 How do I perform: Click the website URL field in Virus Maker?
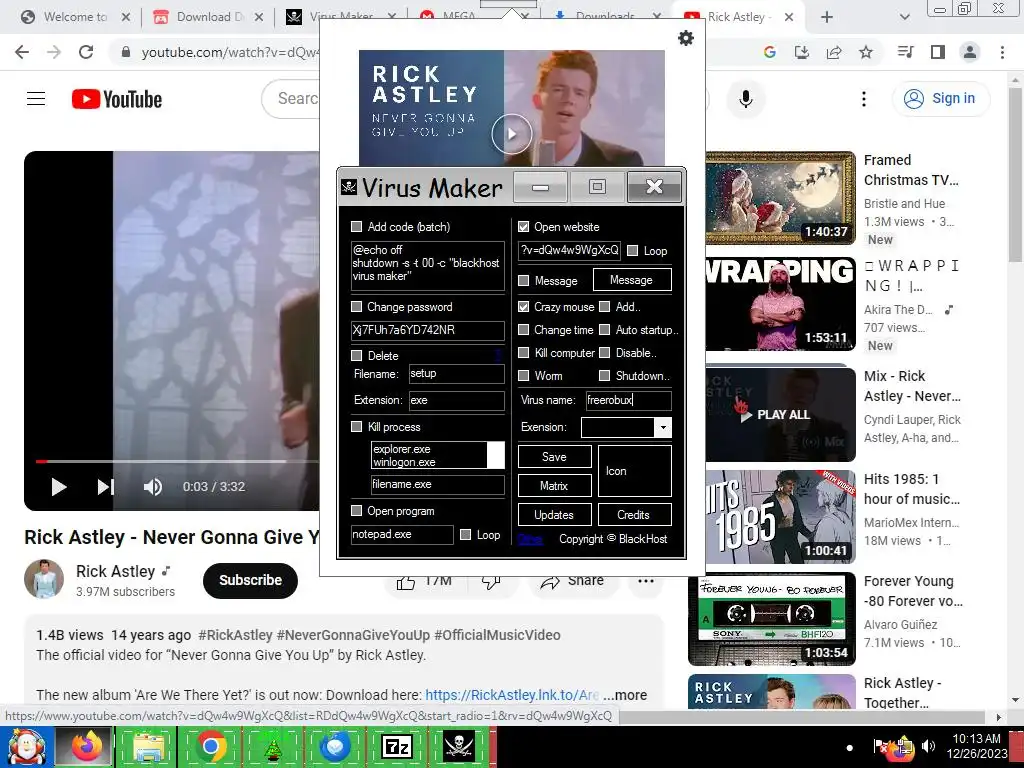(x=569, y=250)
